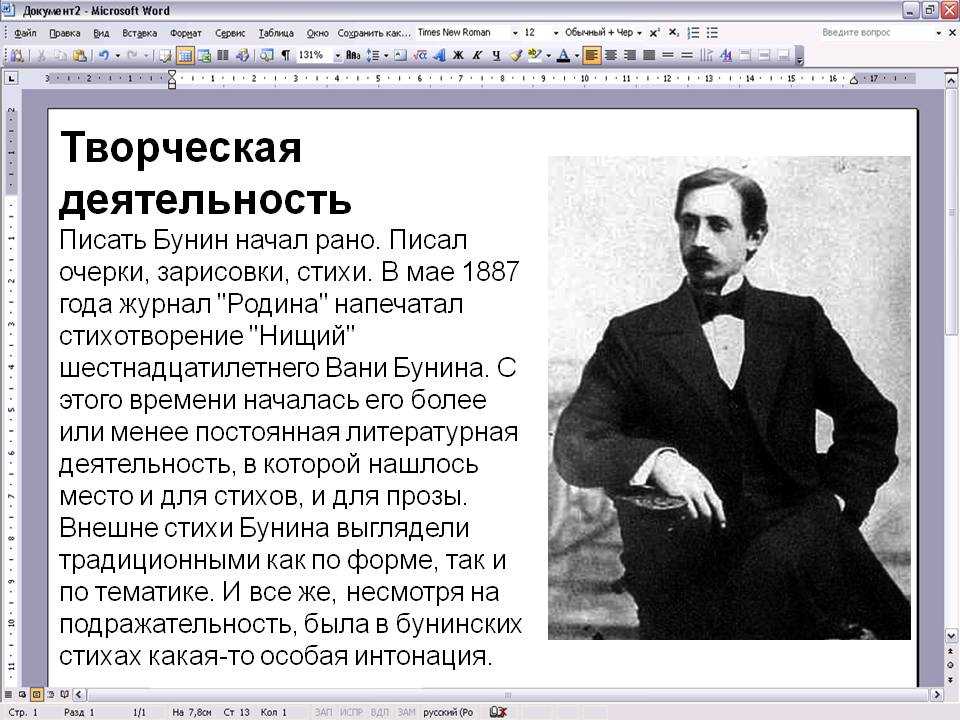
Task: Click the русский language status indicator
Action: click(x=449, y=712)
